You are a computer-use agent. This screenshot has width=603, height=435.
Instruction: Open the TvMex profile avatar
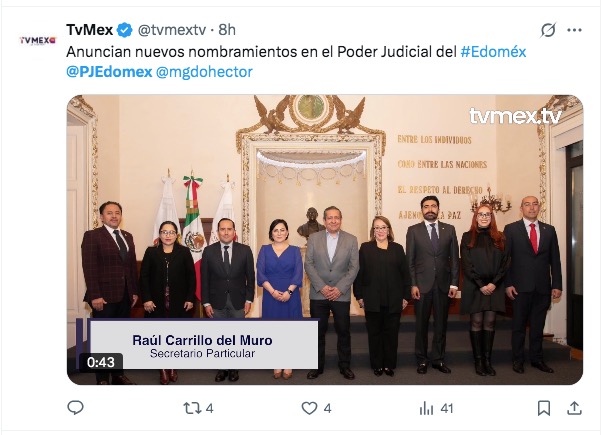point(38,40)
